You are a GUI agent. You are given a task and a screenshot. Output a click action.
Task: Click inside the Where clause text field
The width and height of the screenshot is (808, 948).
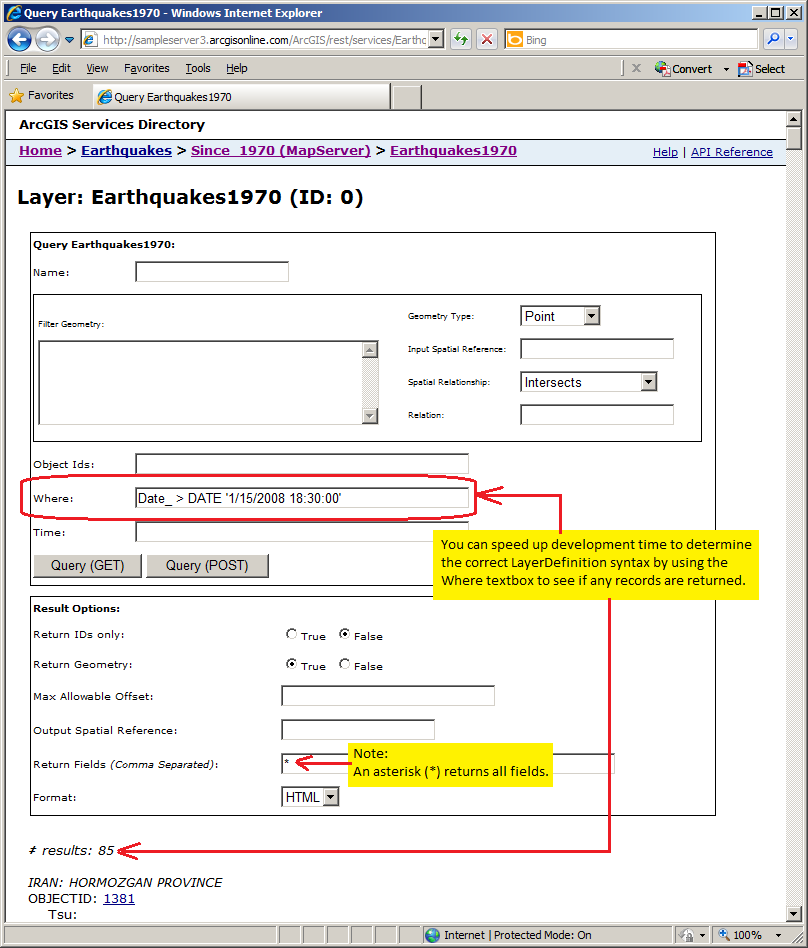point(300,497)
